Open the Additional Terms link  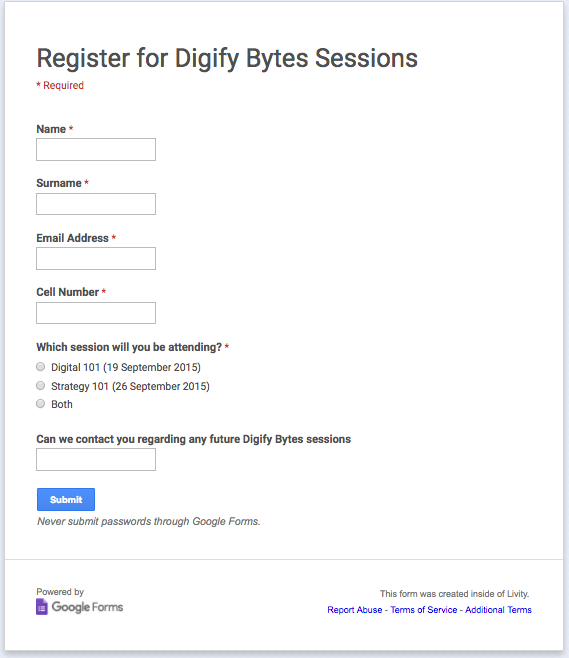[x=498, y=610]
